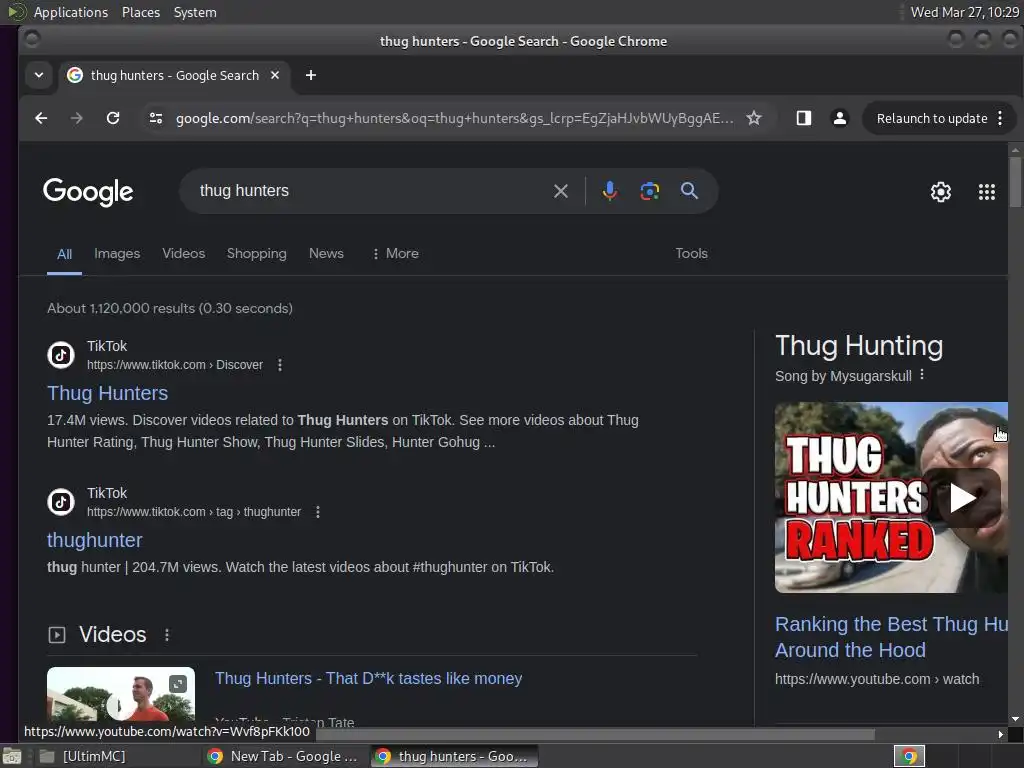Submit search with the magnifying glass icon
The image size is (1024, 768).
(689, 191)
